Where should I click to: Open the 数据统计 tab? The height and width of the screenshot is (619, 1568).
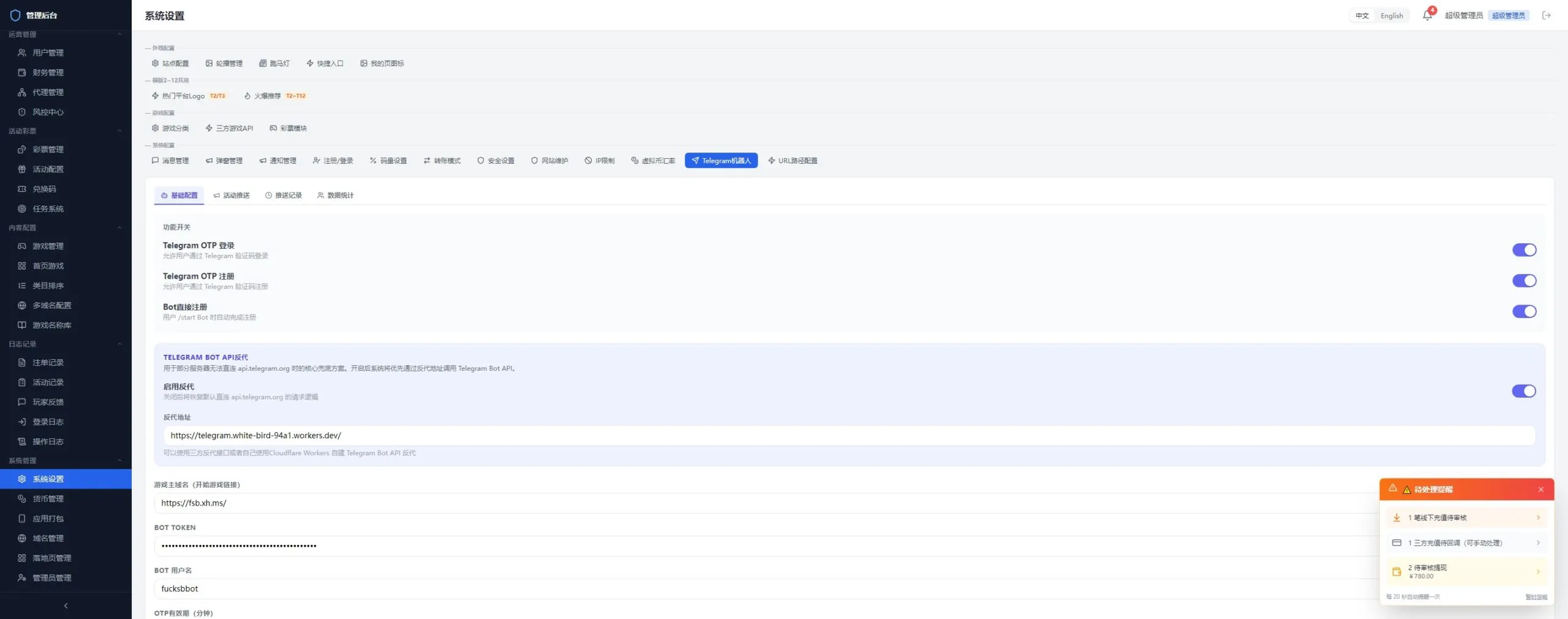click(336, 196)
